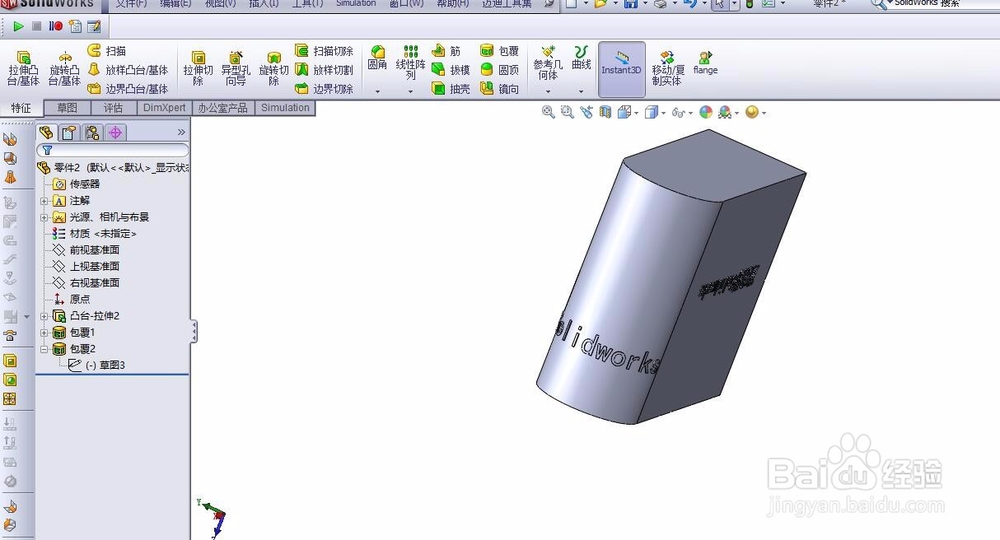This screenshot has height=540, width=1000.
Task: Expand the 参考几何体 dropdown arrow
Action: pyautogui.click(x=548, y=92)
